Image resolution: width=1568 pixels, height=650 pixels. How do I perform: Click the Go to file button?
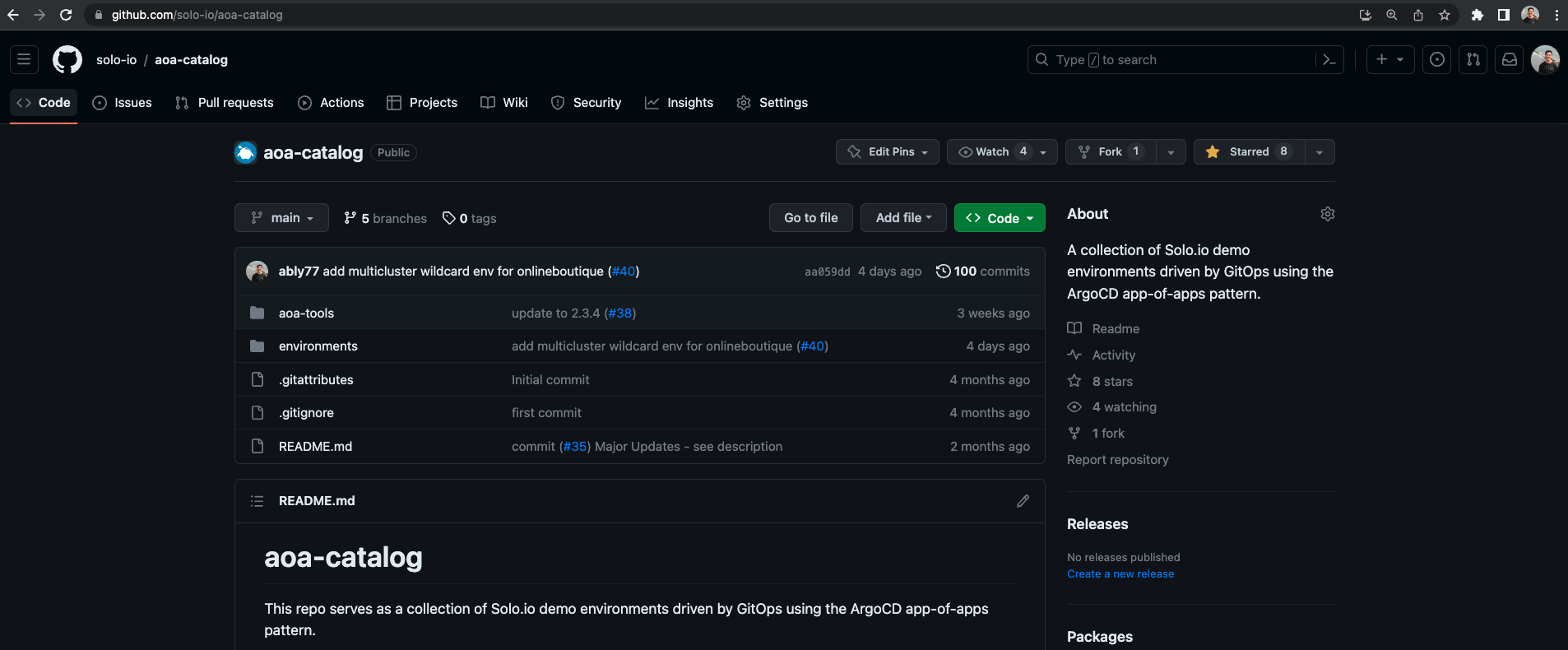tap(811, 218)
